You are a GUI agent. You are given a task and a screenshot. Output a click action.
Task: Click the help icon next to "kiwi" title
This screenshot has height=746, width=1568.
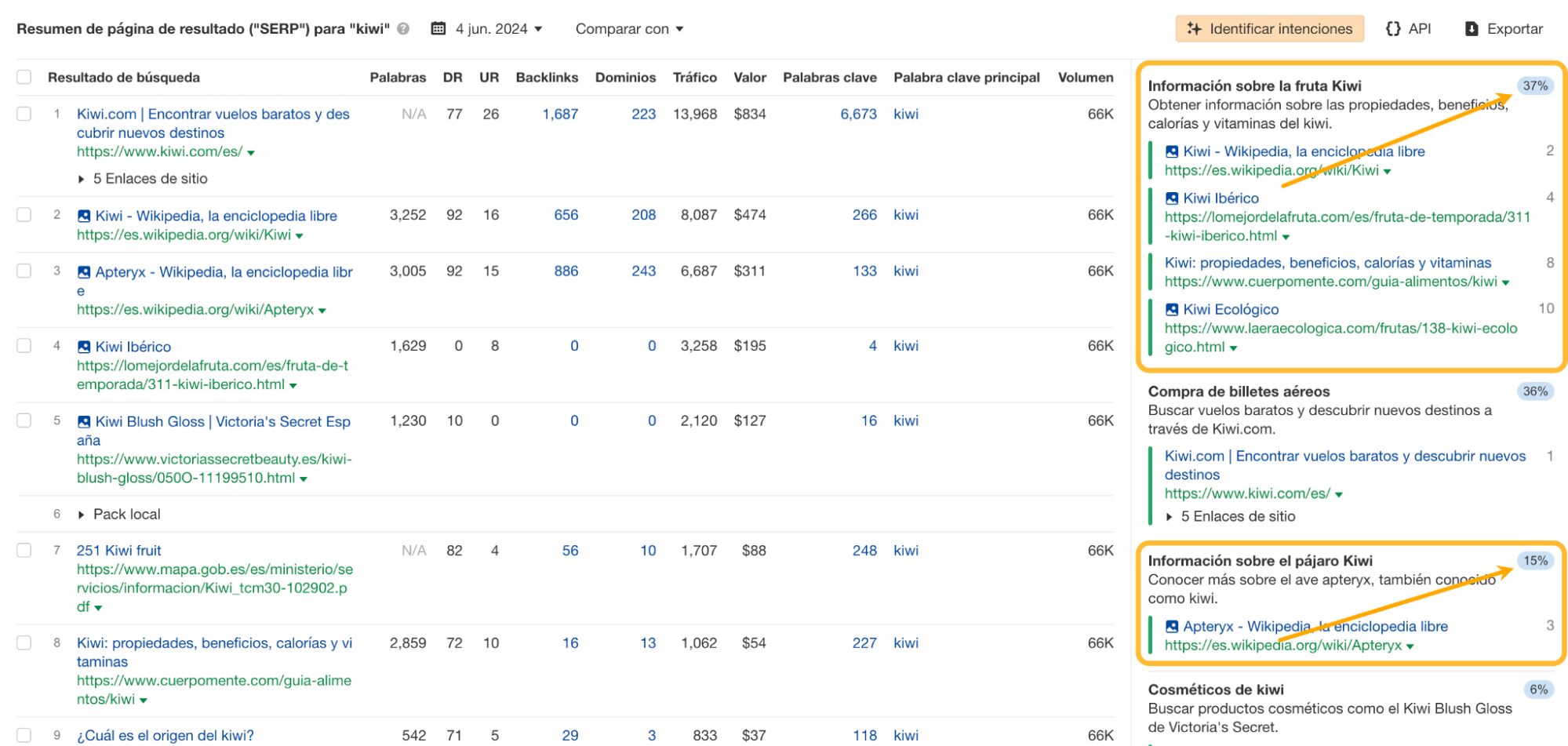[403, 29]
